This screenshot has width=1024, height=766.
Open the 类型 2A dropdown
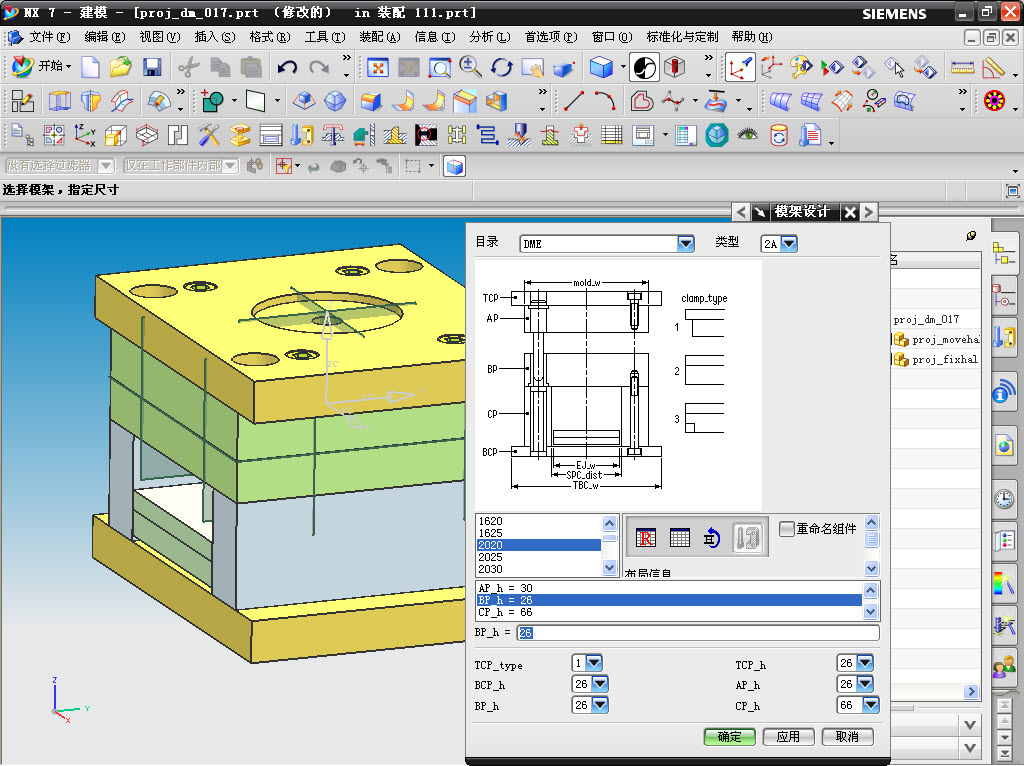pyautogui.click(x=788, y=243)
